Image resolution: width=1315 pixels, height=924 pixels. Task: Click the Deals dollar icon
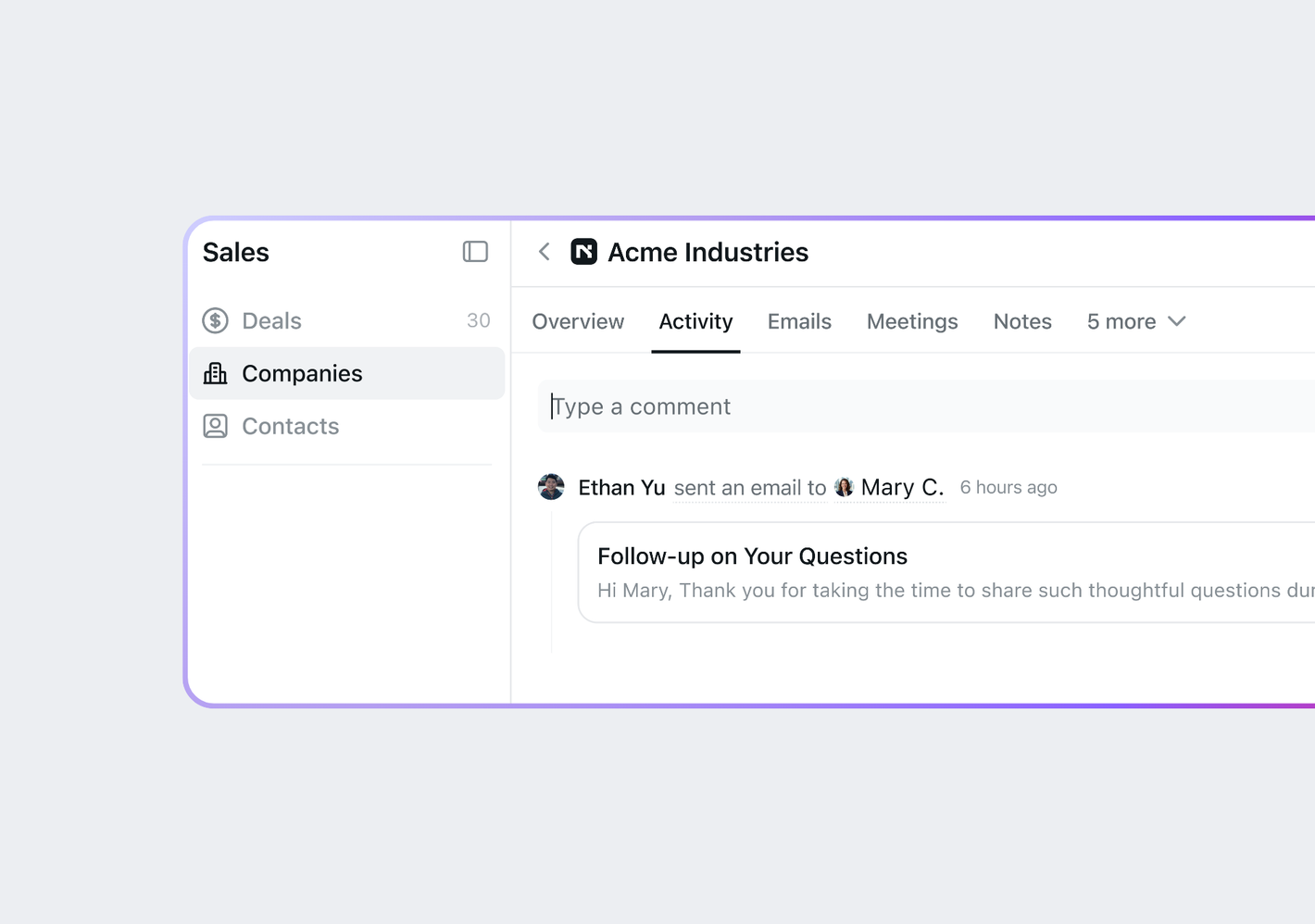coord(216,320)
